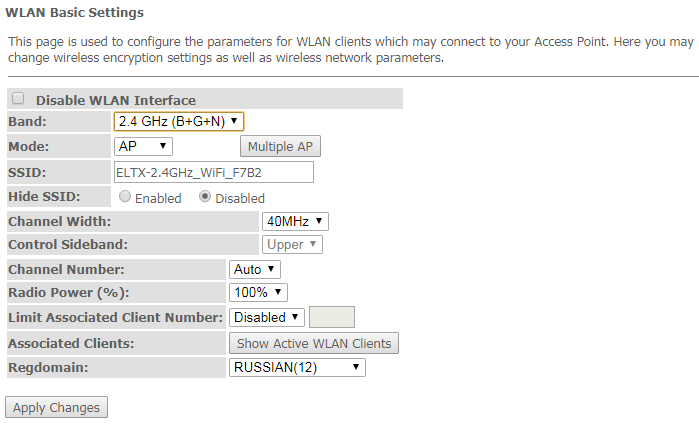Screen dimensions: 699x426
Task: Click into the SSID text field
Action: 213,172
